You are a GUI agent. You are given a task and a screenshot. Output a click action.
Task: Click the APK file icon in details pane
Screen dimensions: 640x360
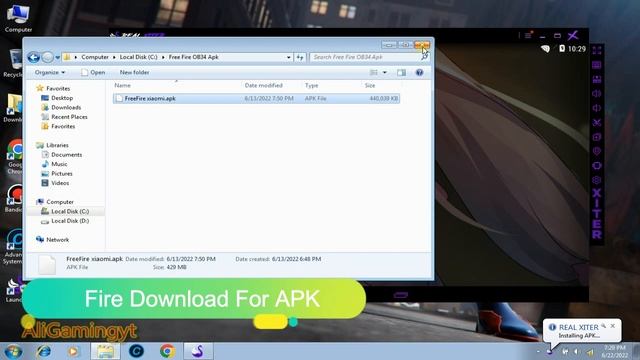tap(47, 264)
